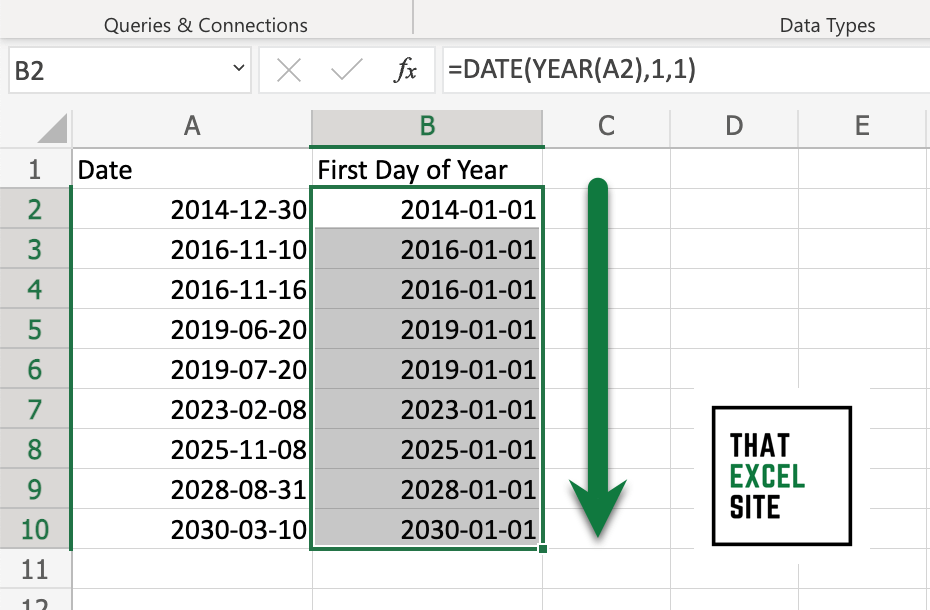Select the First Day of Year header cell
Image resolution: width=930 pixels, height=610 pixels.
(x=427, y=169)
